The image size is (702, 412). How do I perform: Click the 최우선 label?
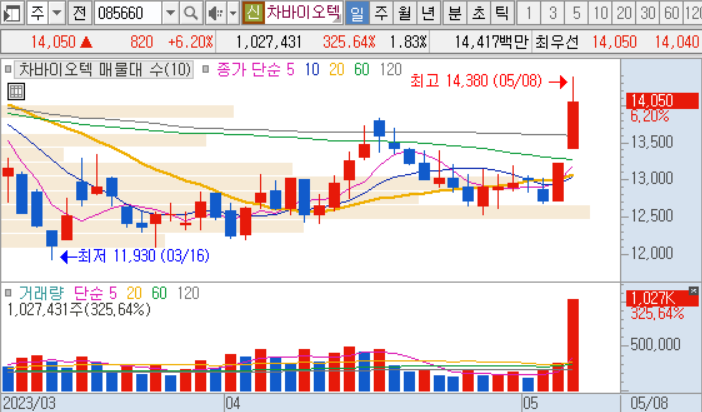point(557,42)
